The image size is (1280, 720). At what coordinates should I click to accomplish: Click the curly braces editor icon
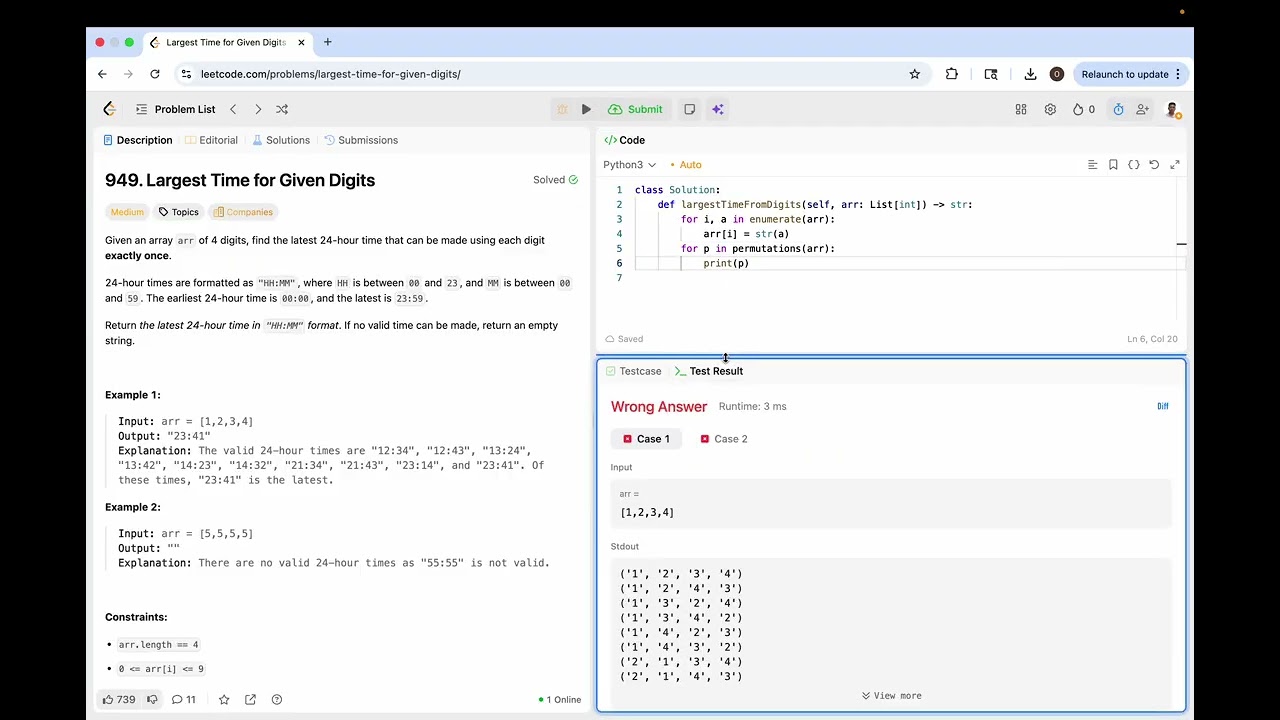pos(1134,165)
